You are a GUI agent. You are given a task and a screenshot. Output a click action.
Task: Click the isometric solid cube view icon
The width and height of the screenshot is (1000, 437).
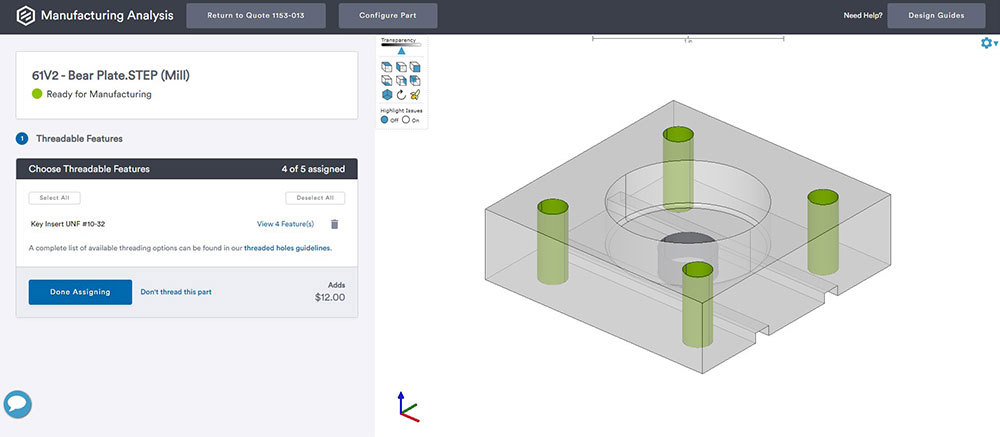tap(386, 95)
